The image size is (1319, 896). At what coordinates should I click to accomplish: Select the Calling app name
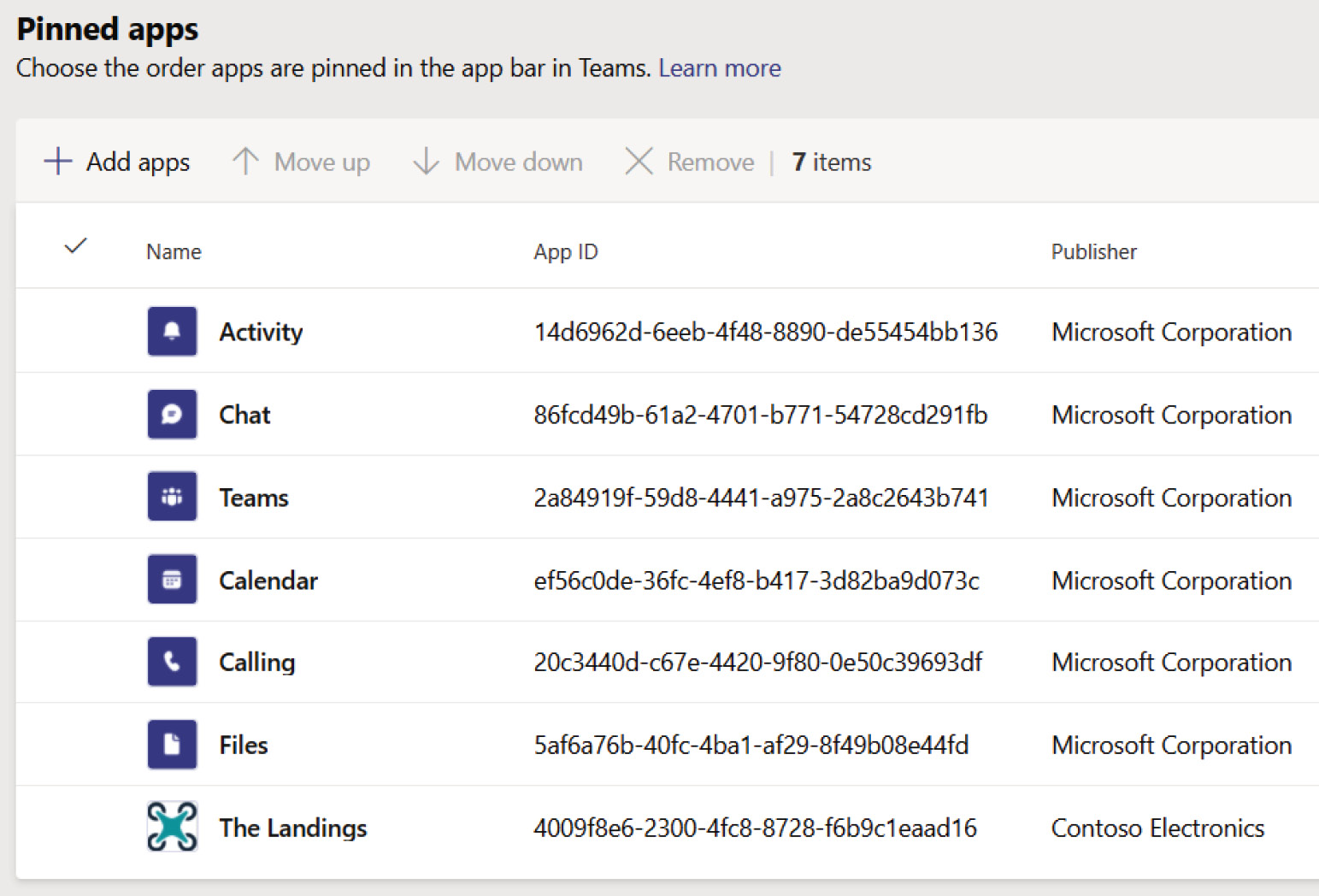coord(257,663)
